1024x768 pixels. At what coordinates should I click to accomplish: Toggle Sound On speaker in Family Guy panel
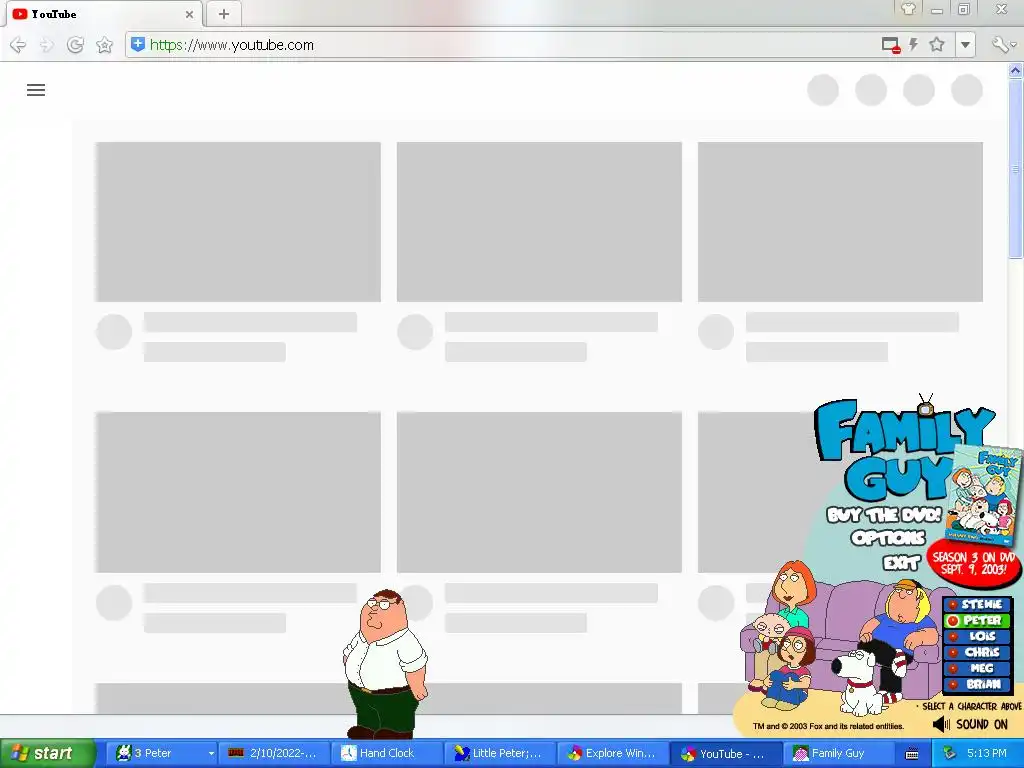[x=970, y=724]
